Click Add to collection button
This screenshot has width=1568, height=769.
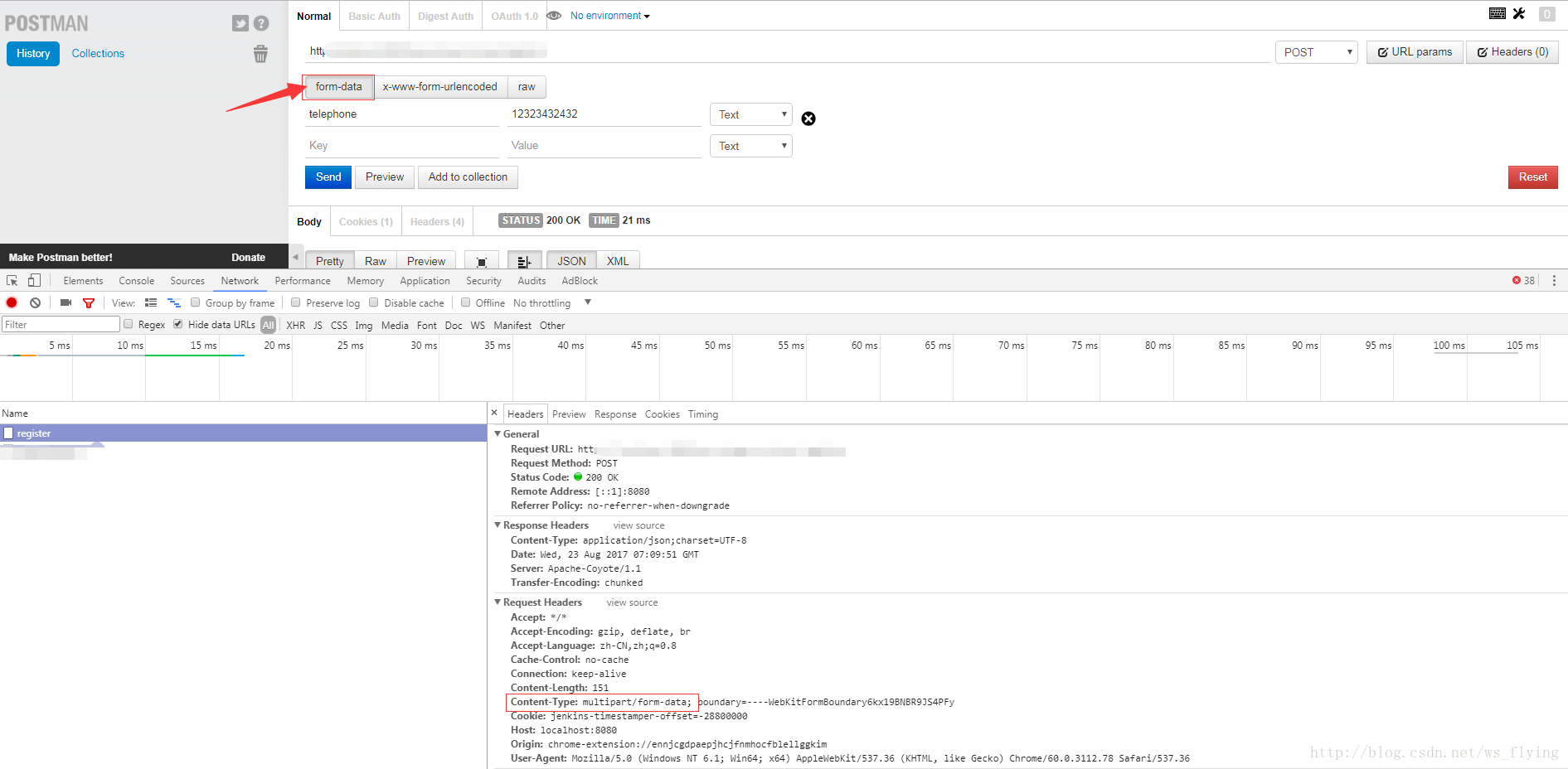[468, 177]
